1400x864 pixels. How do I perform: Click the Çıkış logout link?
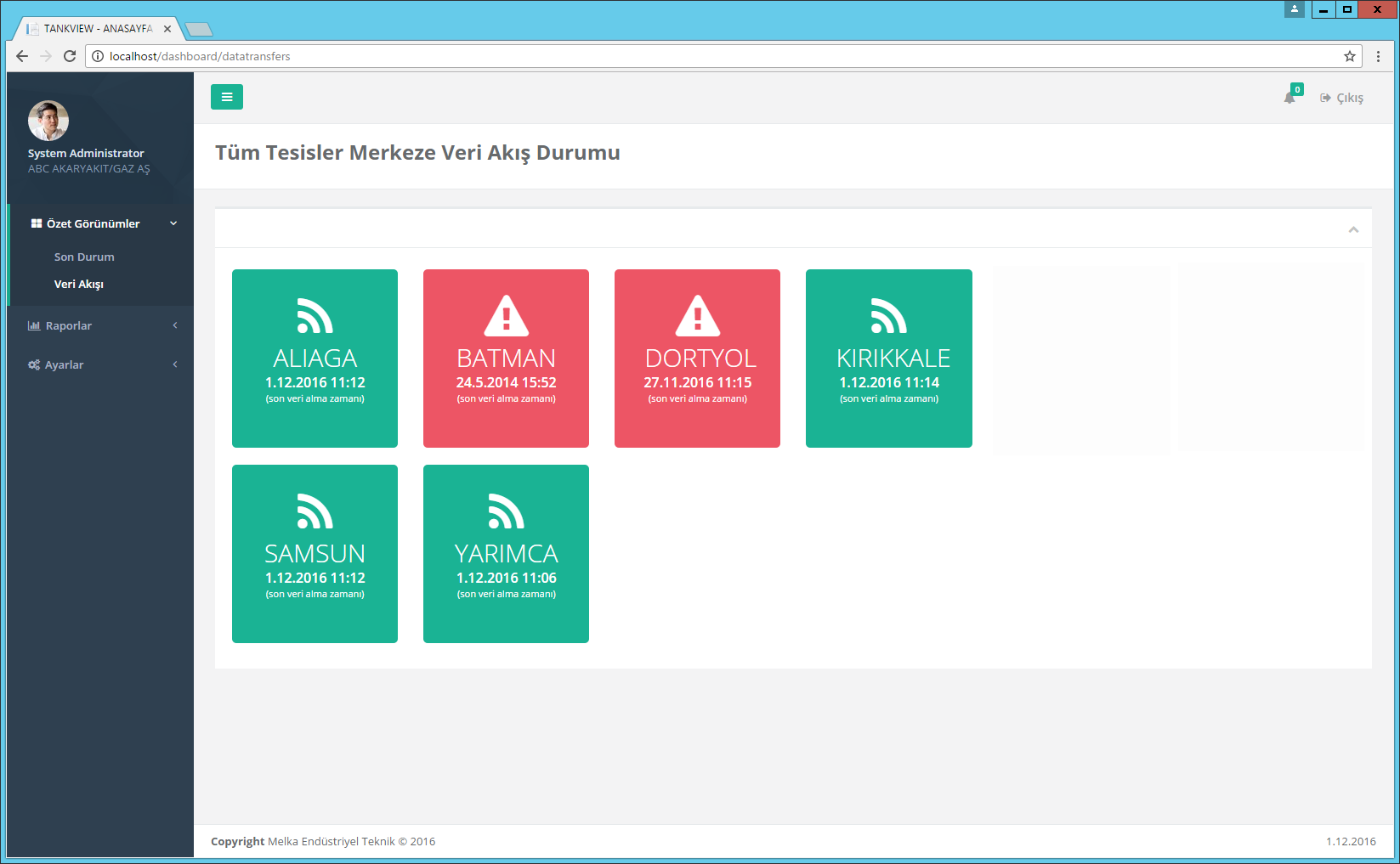[1342, 98]
